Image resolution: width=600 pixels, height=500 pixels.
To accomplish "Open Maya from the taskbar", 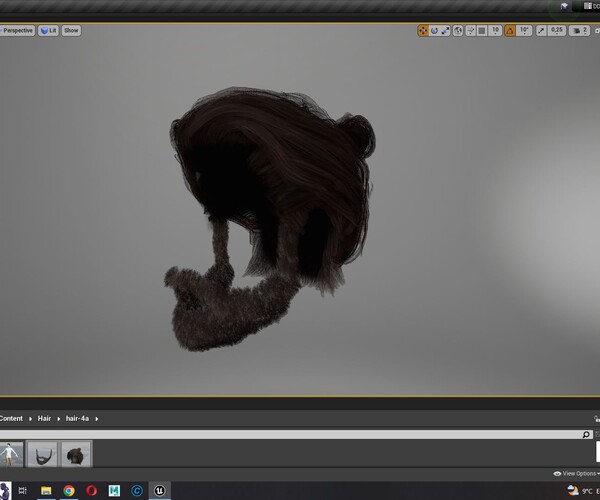I will coord(114,490).
